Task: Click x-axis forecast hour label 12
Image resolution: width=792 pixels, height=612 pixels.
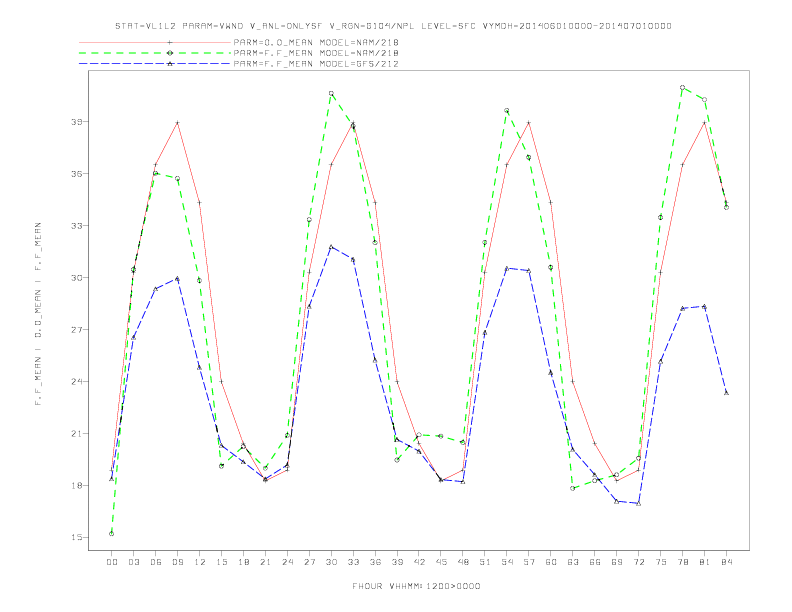Action: (x=200, y=562)
